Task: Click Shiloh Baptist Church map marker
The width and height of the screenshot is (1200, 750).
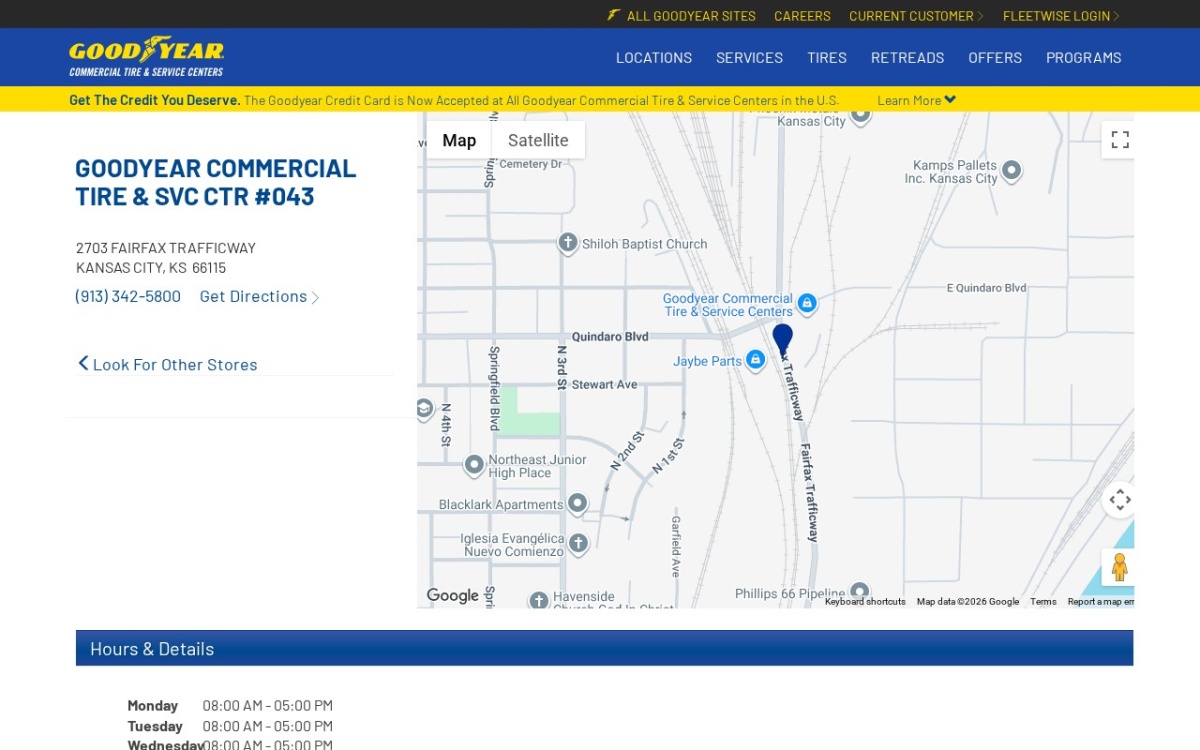Action: [568, 243]
